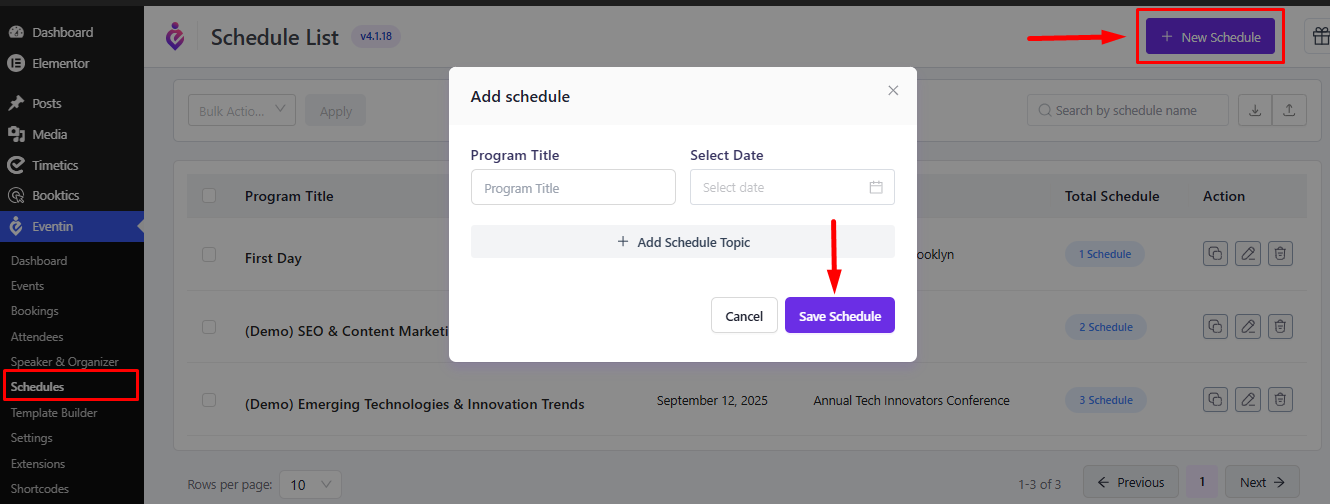Image resolution: width=1330 pixels, height=504 pixels.
Task: Click the download export icon button
Action: [1254, 110]
